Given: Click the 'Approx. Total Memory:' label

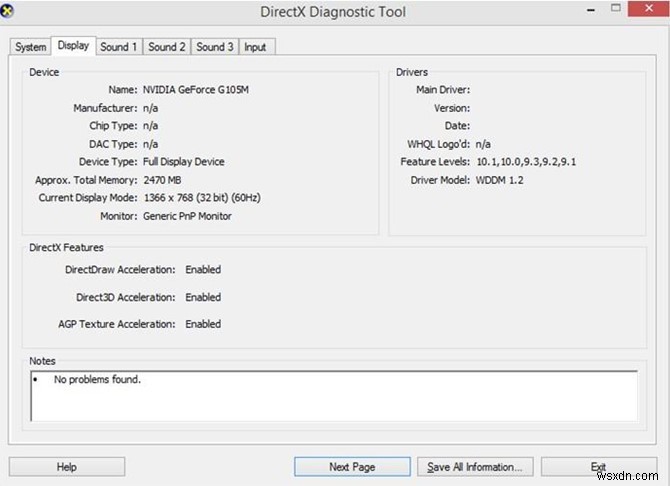Looking at the screenshot, I should click(x=86, y=180).
